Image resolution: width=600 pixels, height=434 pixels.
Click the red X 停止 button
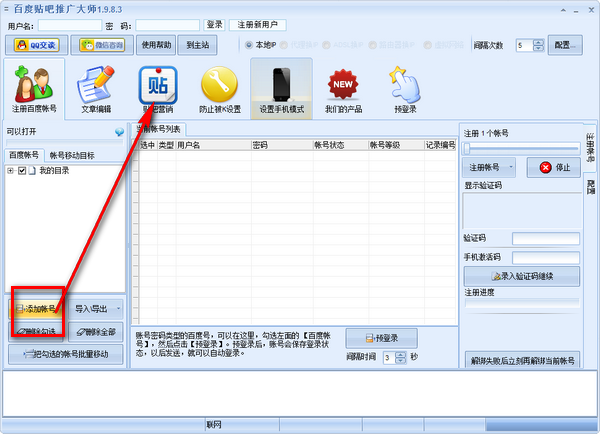click(x=554, y=168)
